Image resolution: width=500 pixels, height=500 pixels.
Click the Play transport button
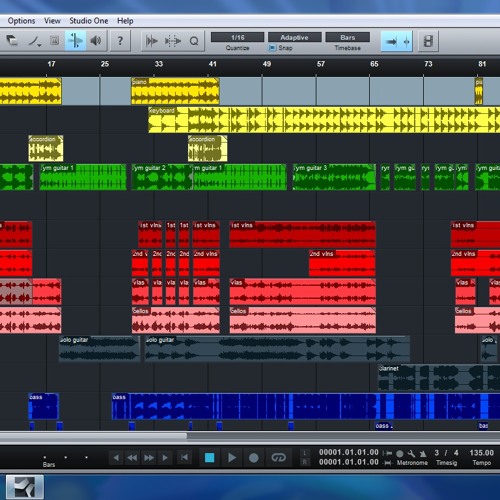click(x=232, y=458)
